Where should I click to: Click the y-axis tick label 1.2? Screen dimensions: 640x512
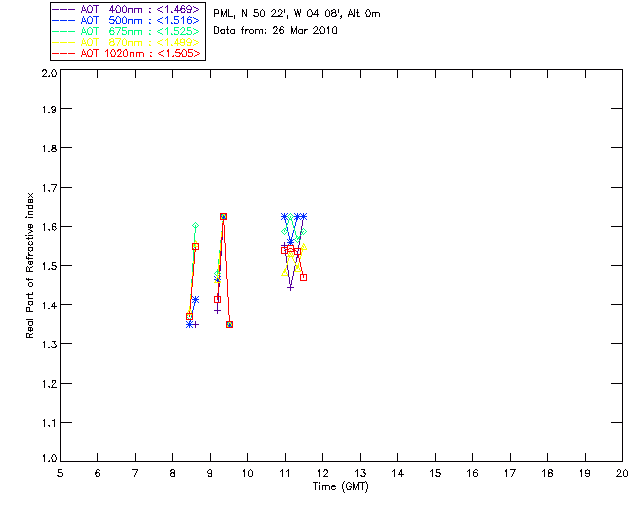[49, 384]
